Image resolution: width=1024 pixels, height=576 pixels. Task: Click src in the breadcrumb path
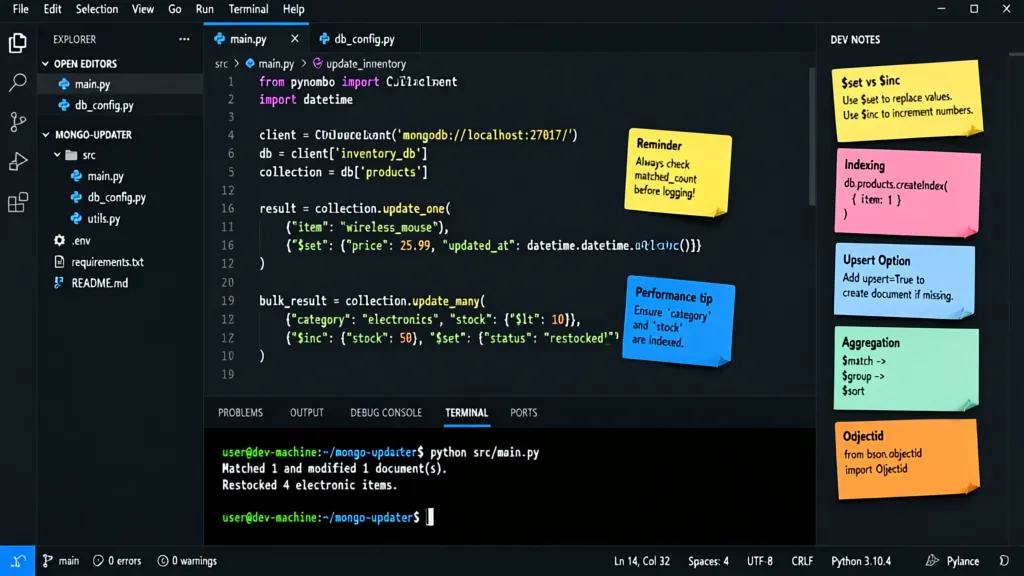221,64
